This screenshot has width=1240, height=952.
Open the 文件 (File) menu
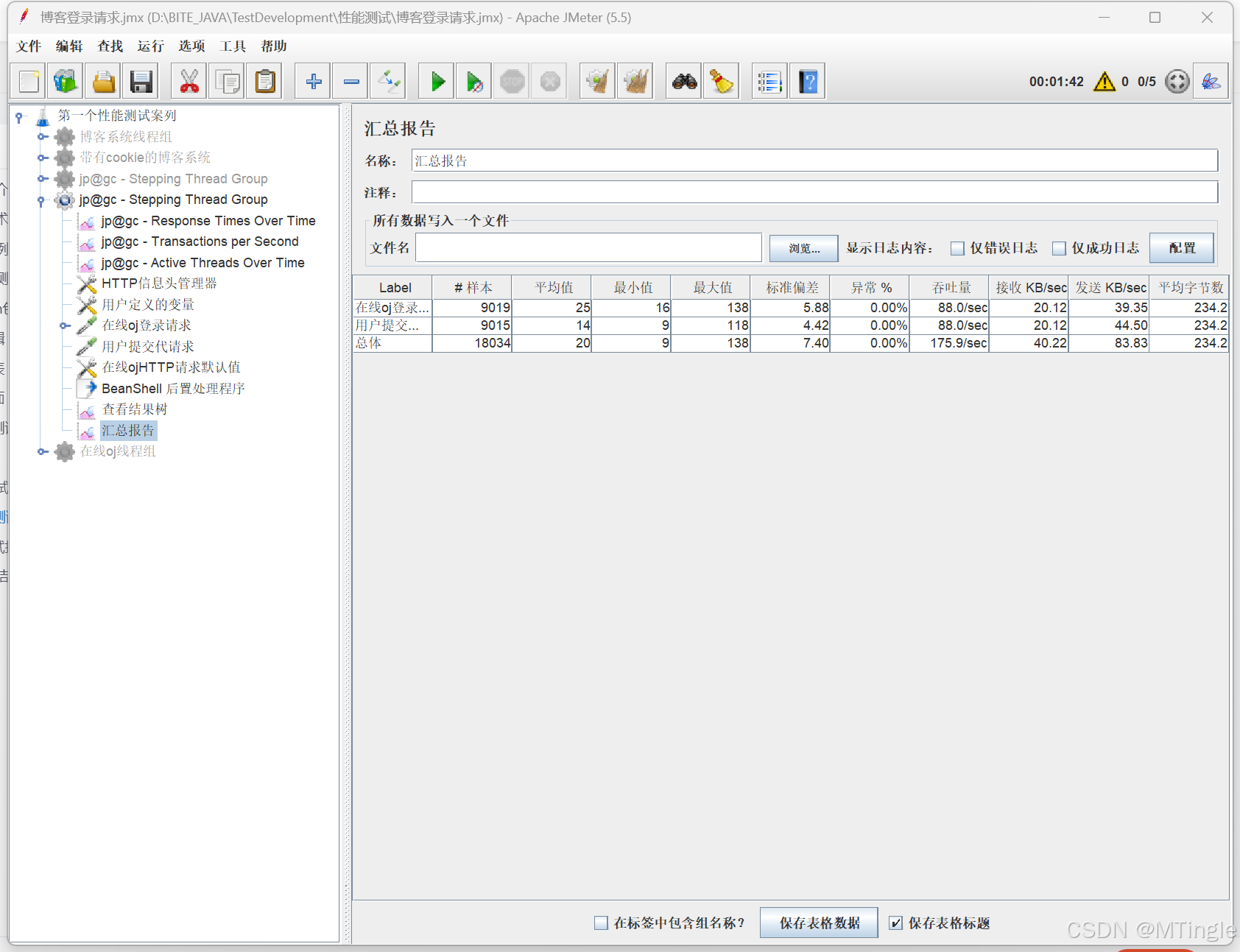(29, 46)
